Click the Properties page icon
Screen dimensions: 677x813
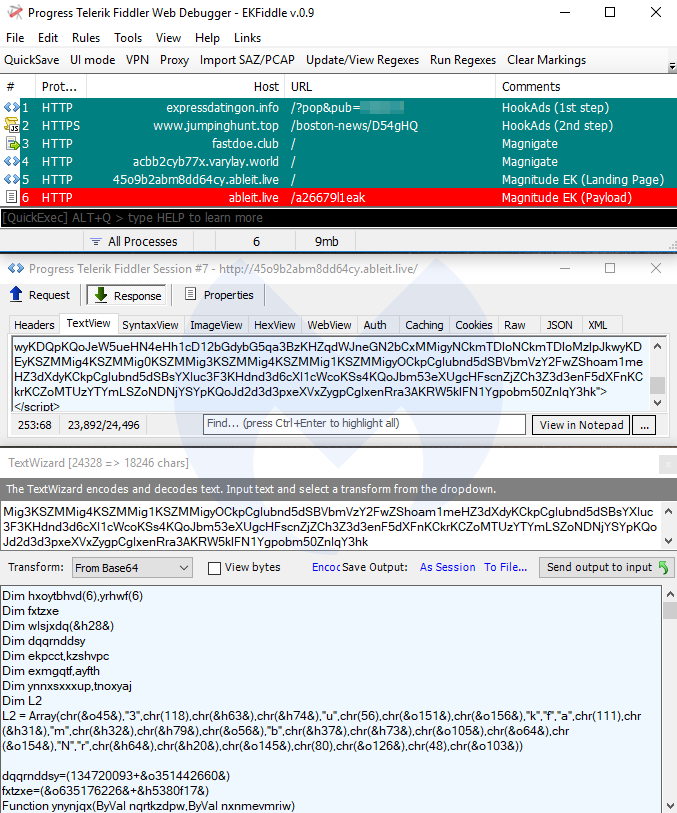tap(190, 295)
